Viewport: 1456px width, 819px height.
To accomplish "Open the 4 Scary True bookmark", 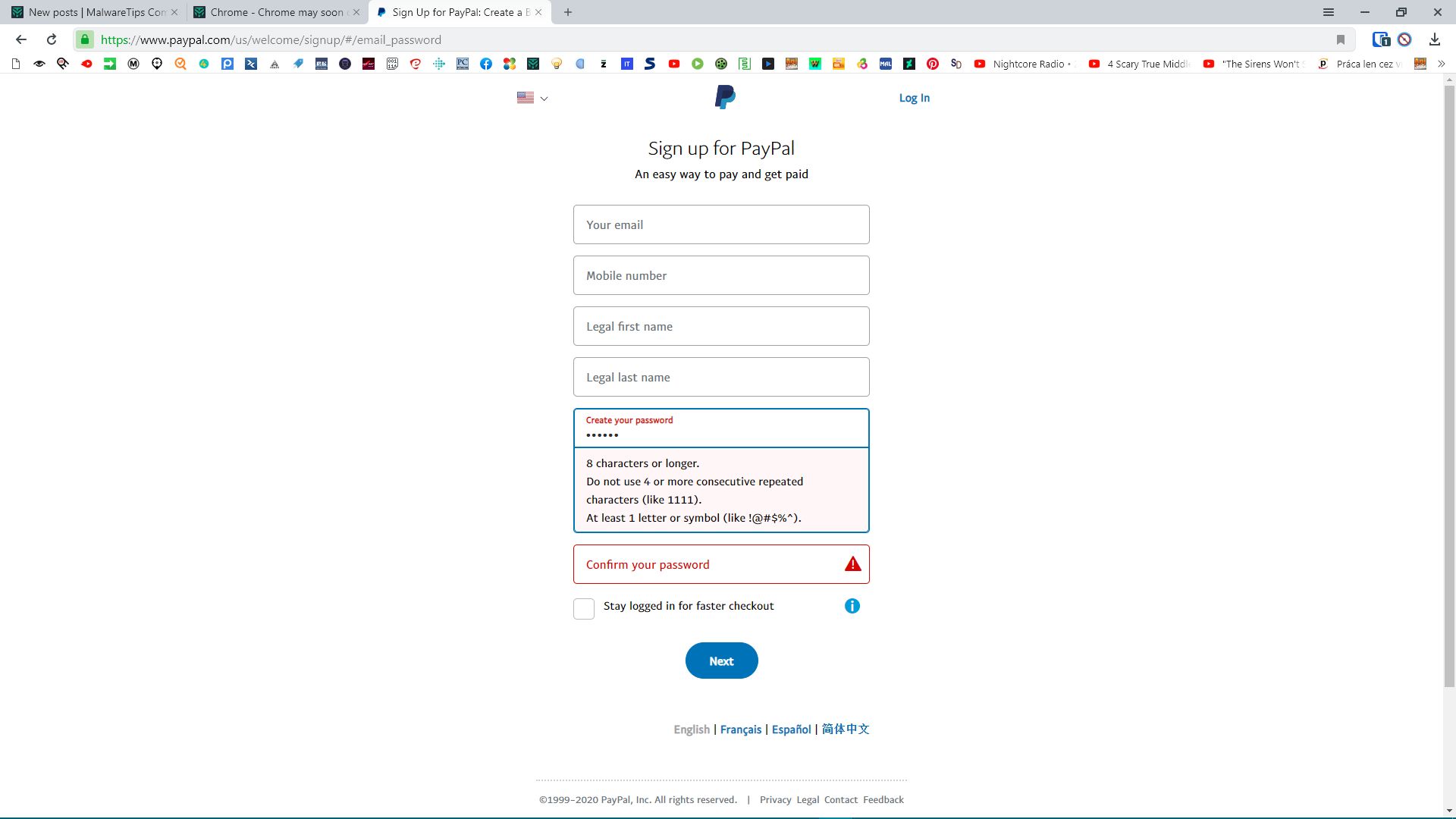I will 1140,64.
